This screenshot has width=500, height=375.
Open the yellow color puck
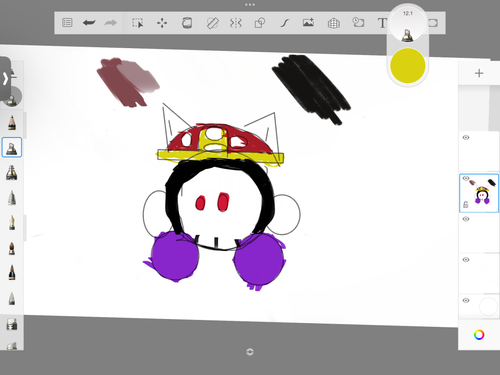[408, 66]
